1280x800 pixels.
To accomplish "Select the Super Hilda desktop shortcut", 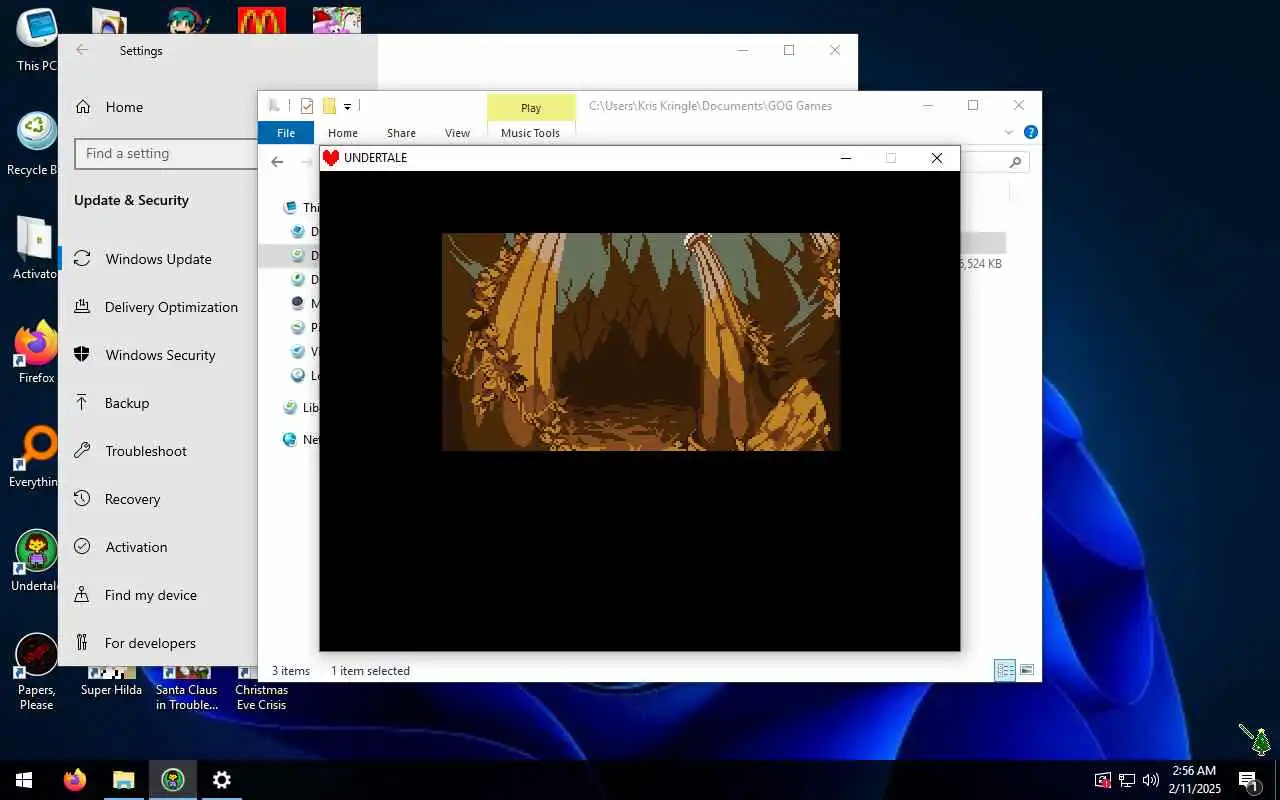I will tap(111, 682).
